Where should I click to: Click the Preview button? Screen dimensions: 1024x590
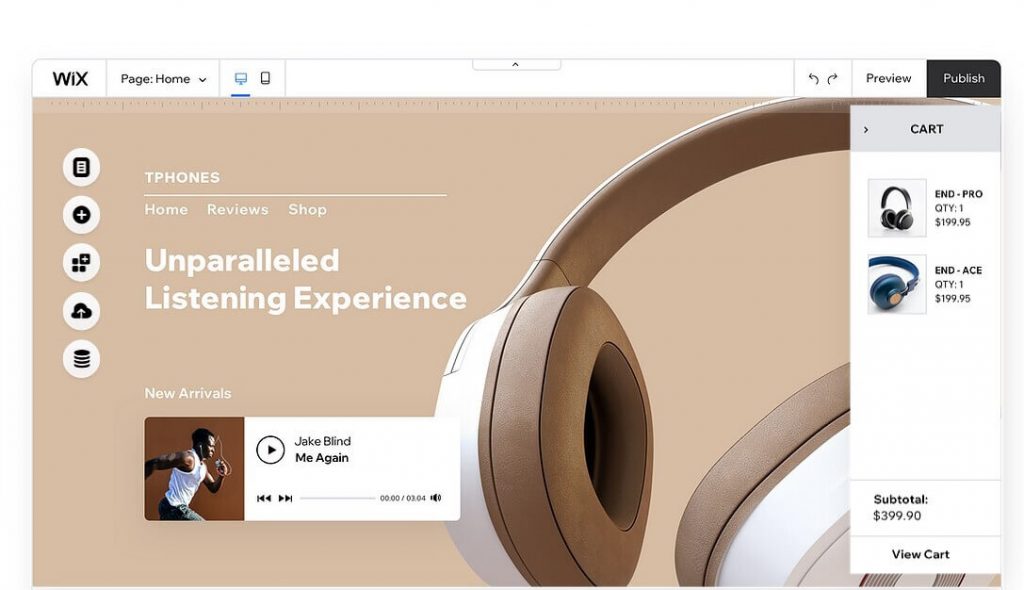pyautogui.click(x=889, y=78)
